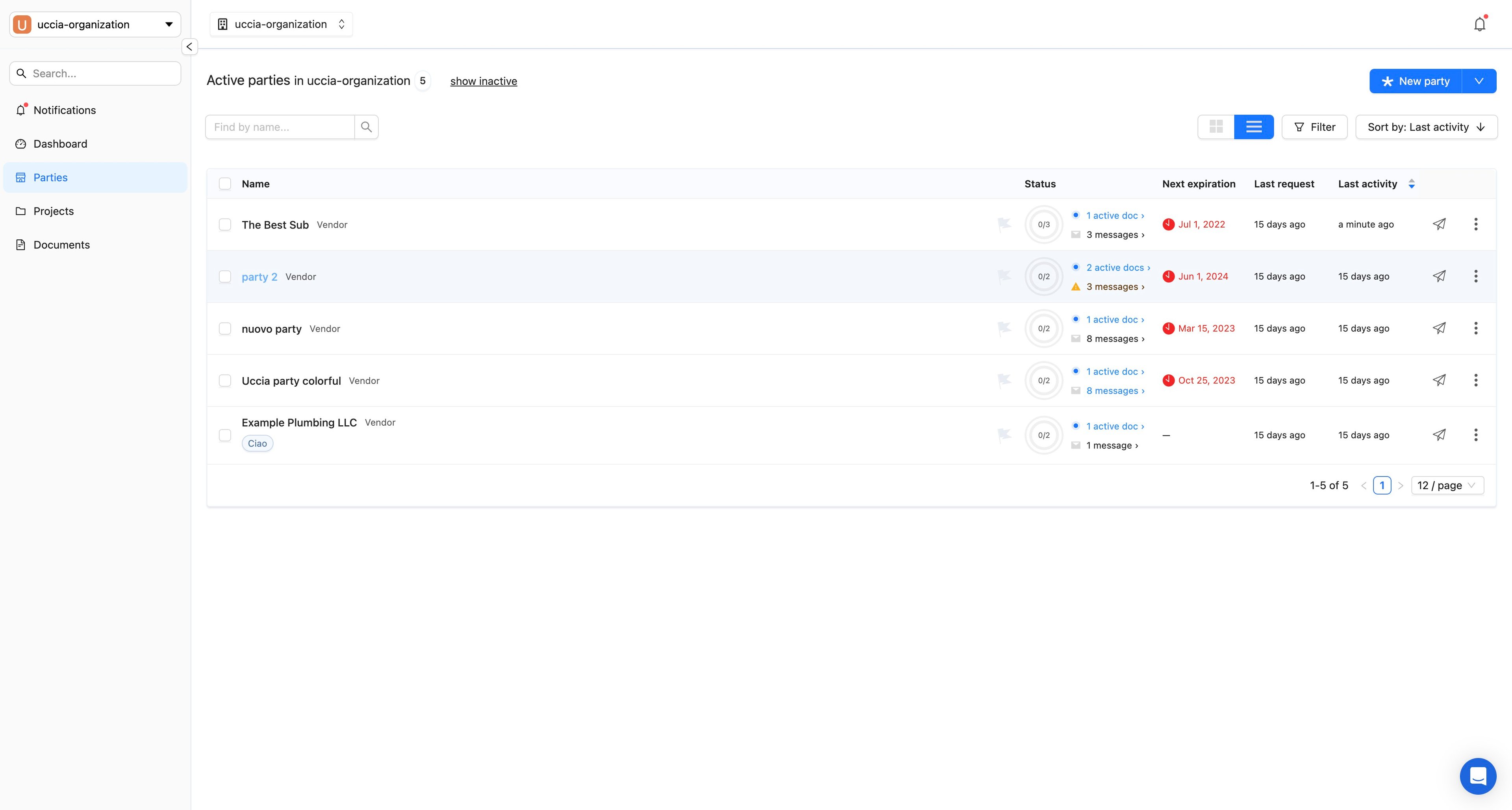Expand the New party dropdown arrow
Viewport: 1512px width, 810px height.
click(x=1479, y=81)
